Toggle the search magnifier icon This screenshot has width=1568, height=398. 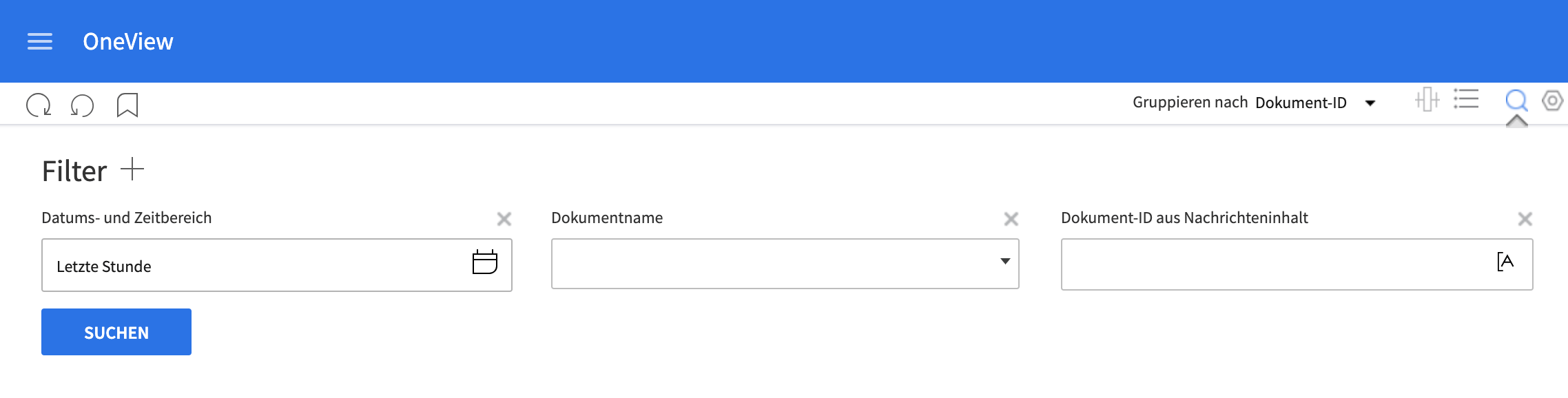1516,101
